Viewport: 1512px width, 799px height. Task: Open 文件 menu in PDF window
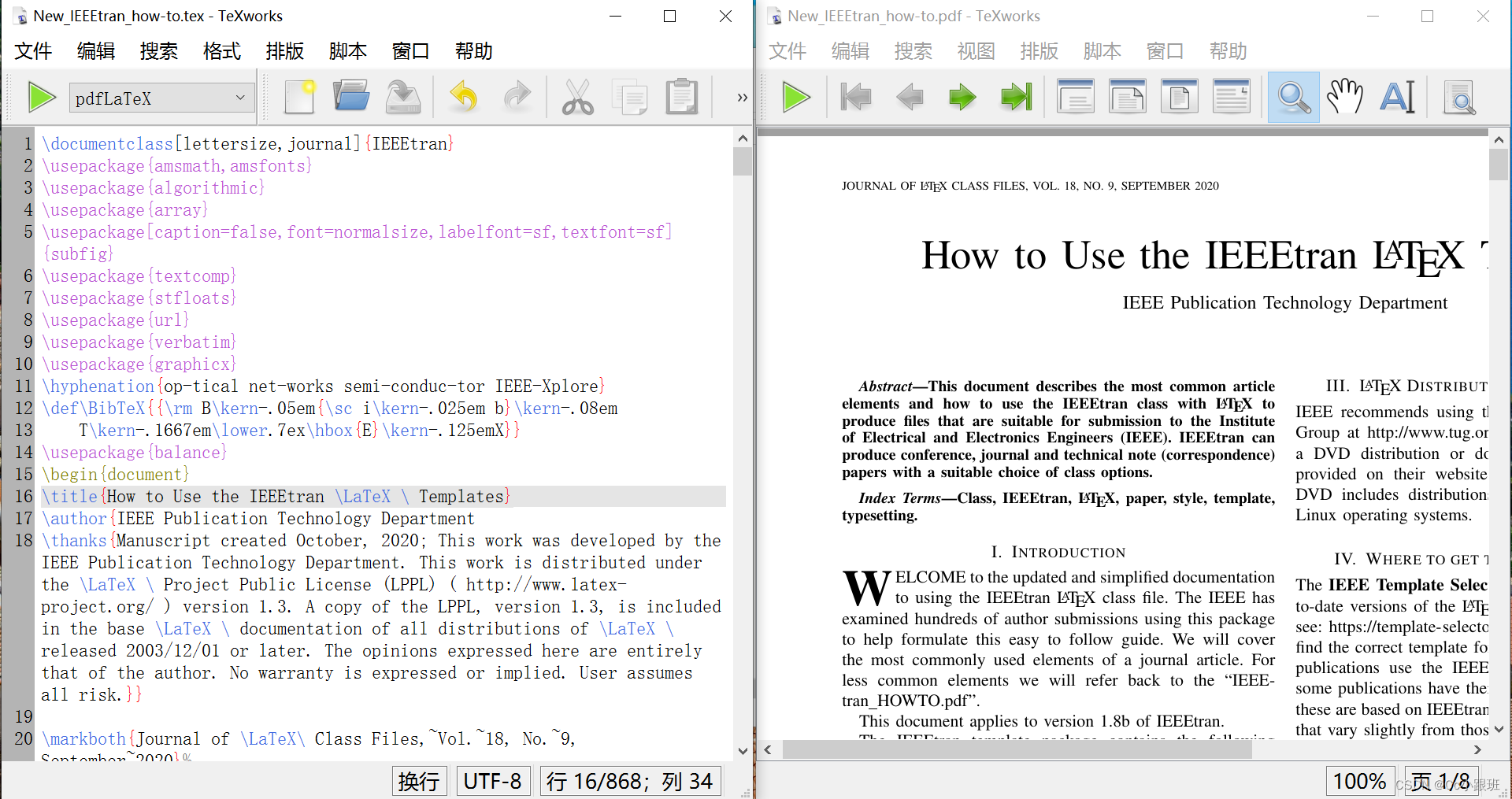pyautogui.click(x=787, y=51)
